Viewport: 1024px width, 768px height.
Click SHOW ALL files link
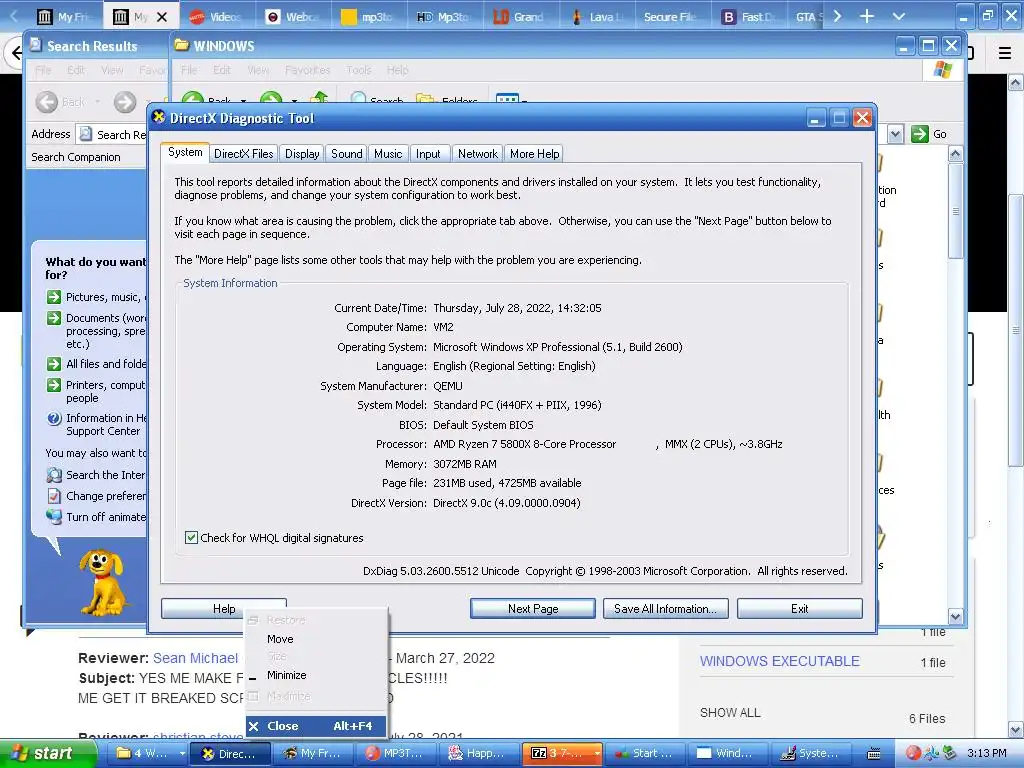pyautogui.click(x=730, y=712)
